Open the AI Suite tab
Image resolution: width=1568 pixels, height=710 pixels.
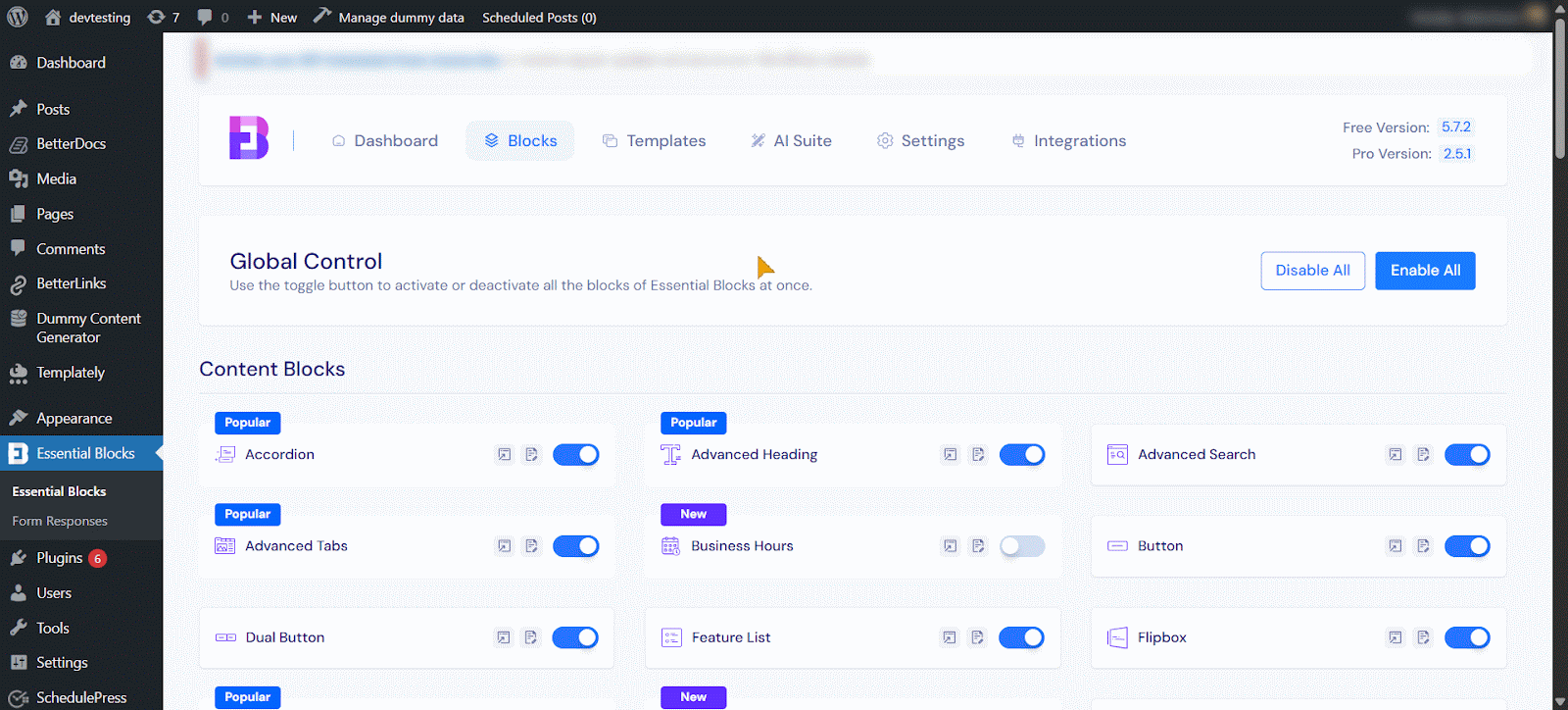[x=791, y=140]
